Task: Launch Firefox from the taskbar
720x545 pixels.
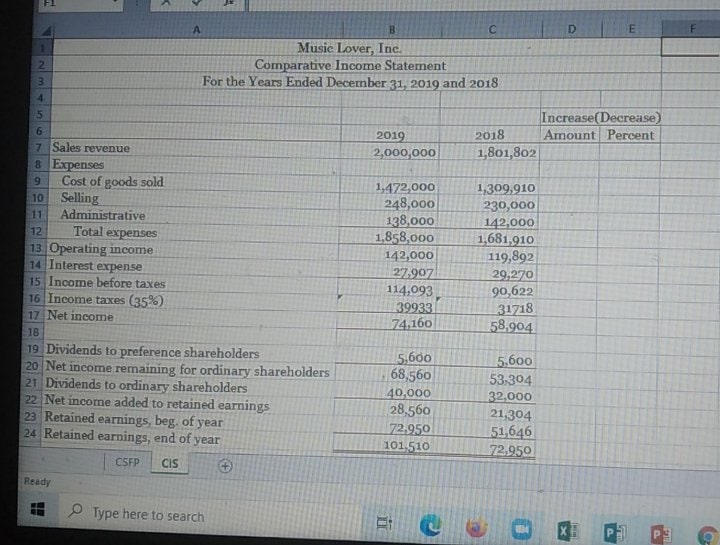Action: [x=476, y=527]
